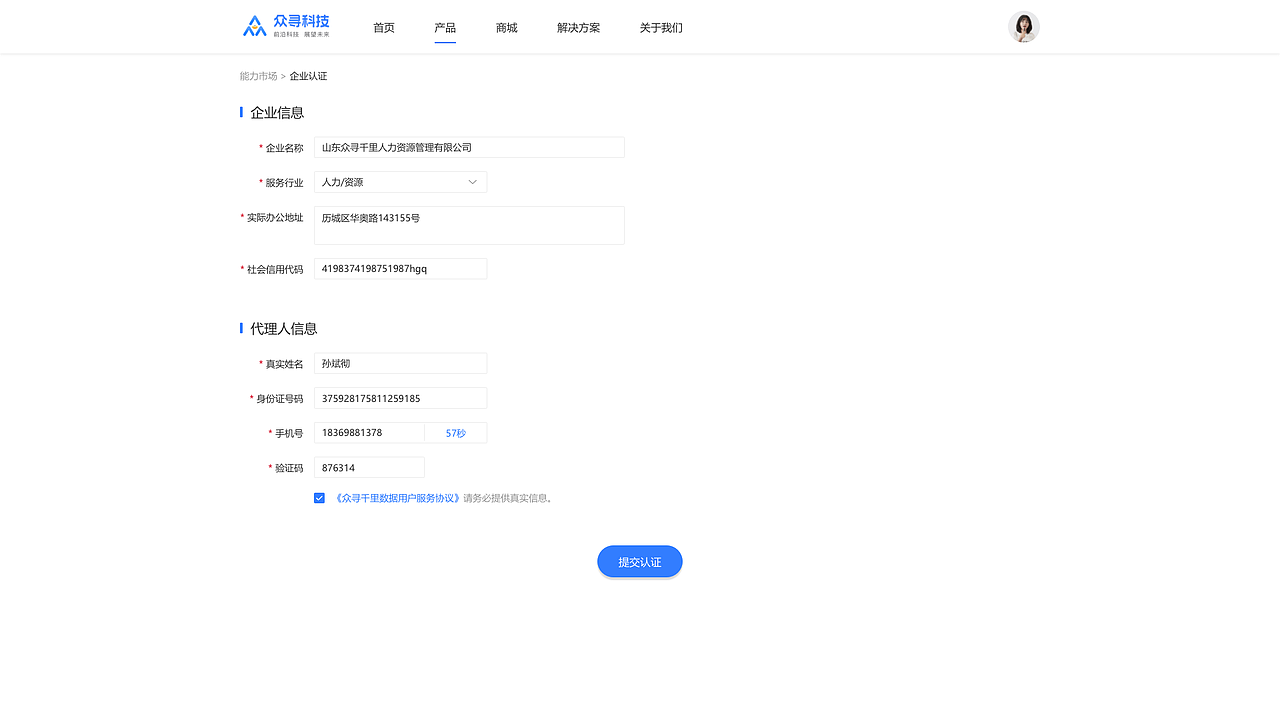
Task: Open the 商城 menu item
Action: pos(506,27)
